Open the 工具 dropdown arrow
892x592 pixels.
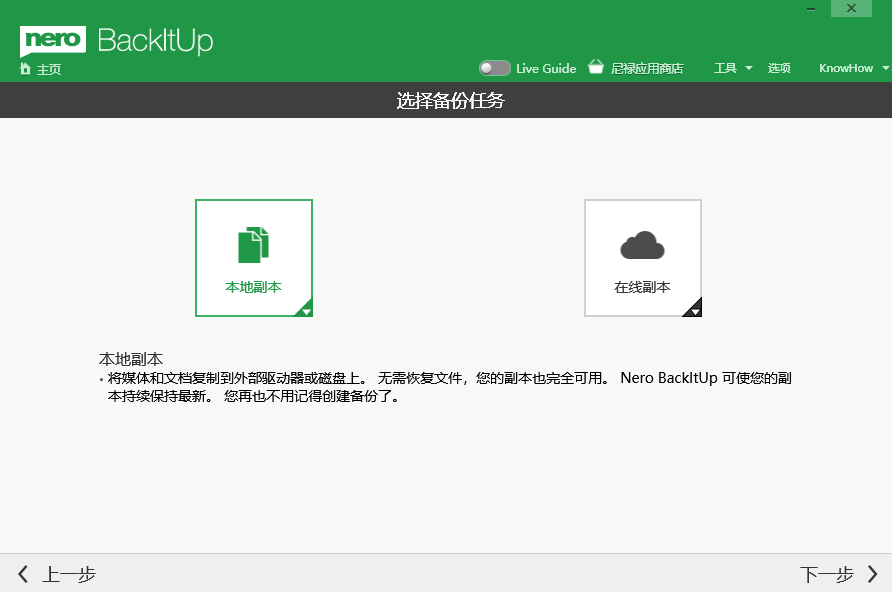(749, 68)
